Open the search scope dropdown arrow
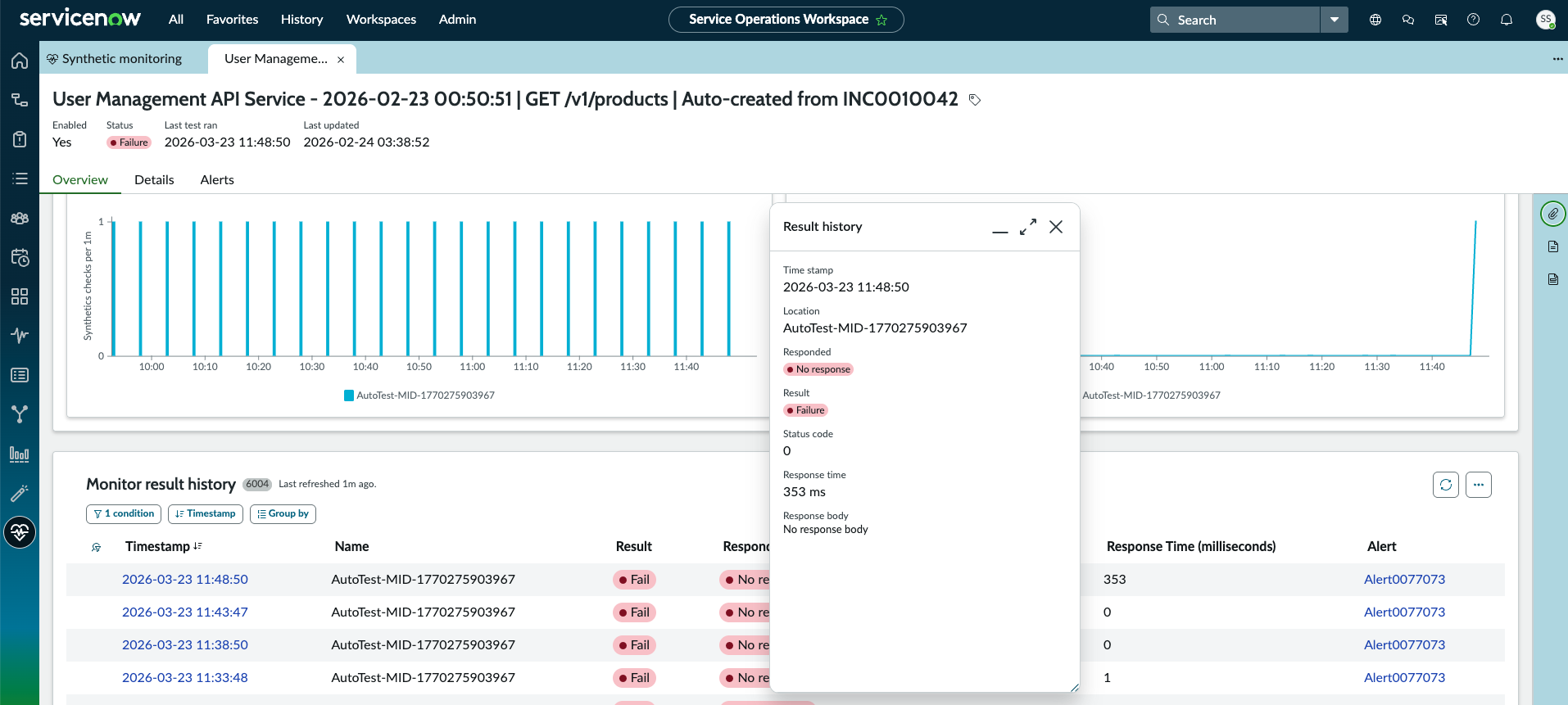 (x=1335, y=20)
